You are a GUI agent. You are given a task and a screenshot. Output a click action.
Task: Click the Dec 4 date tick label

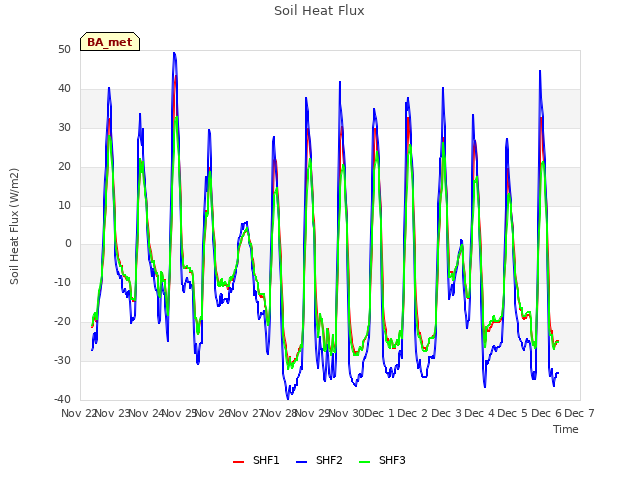(479, 413)
